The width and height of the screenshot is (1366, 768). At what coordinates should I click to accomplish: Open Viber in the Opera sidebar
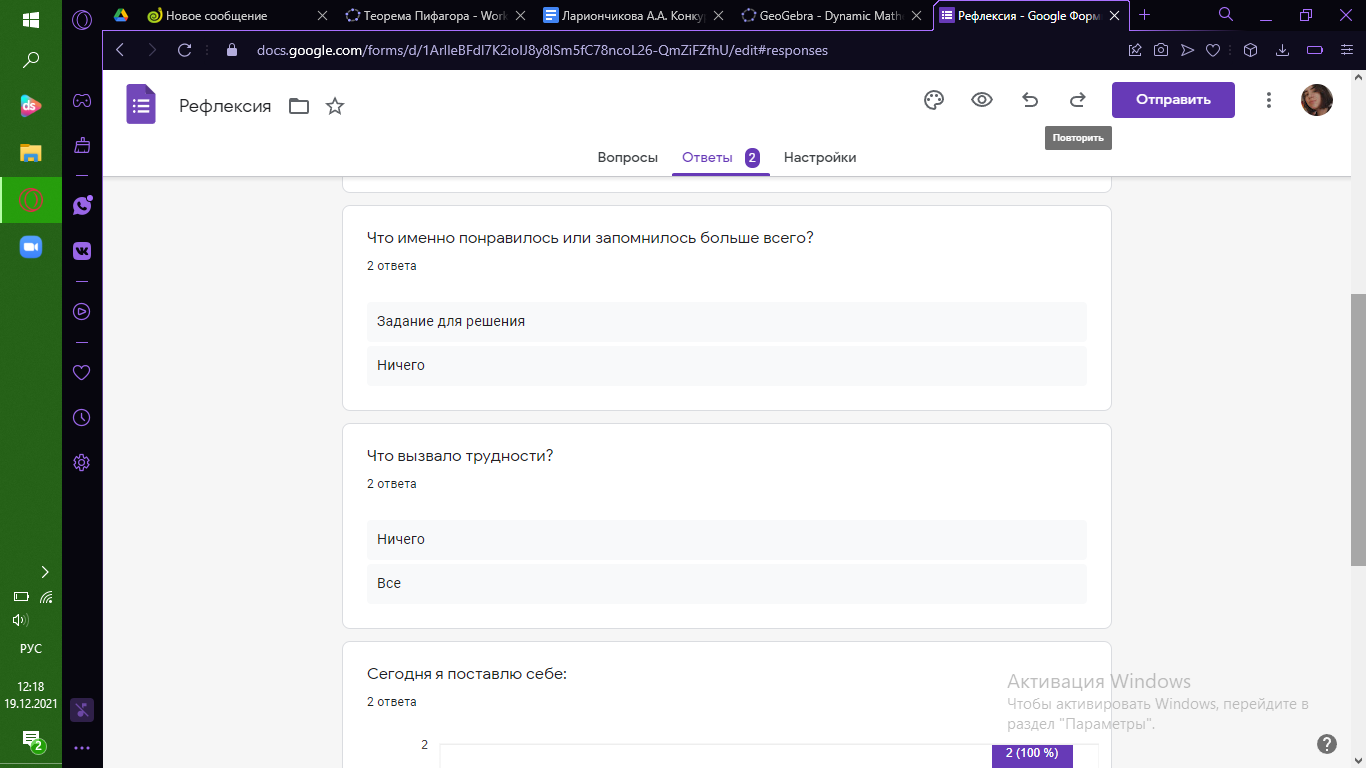(x=82, y=205)
